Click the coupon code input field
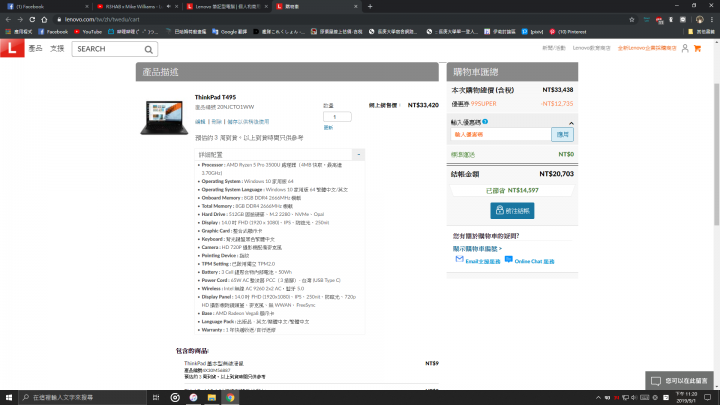 pyautogui.click(x=501, y=135)
